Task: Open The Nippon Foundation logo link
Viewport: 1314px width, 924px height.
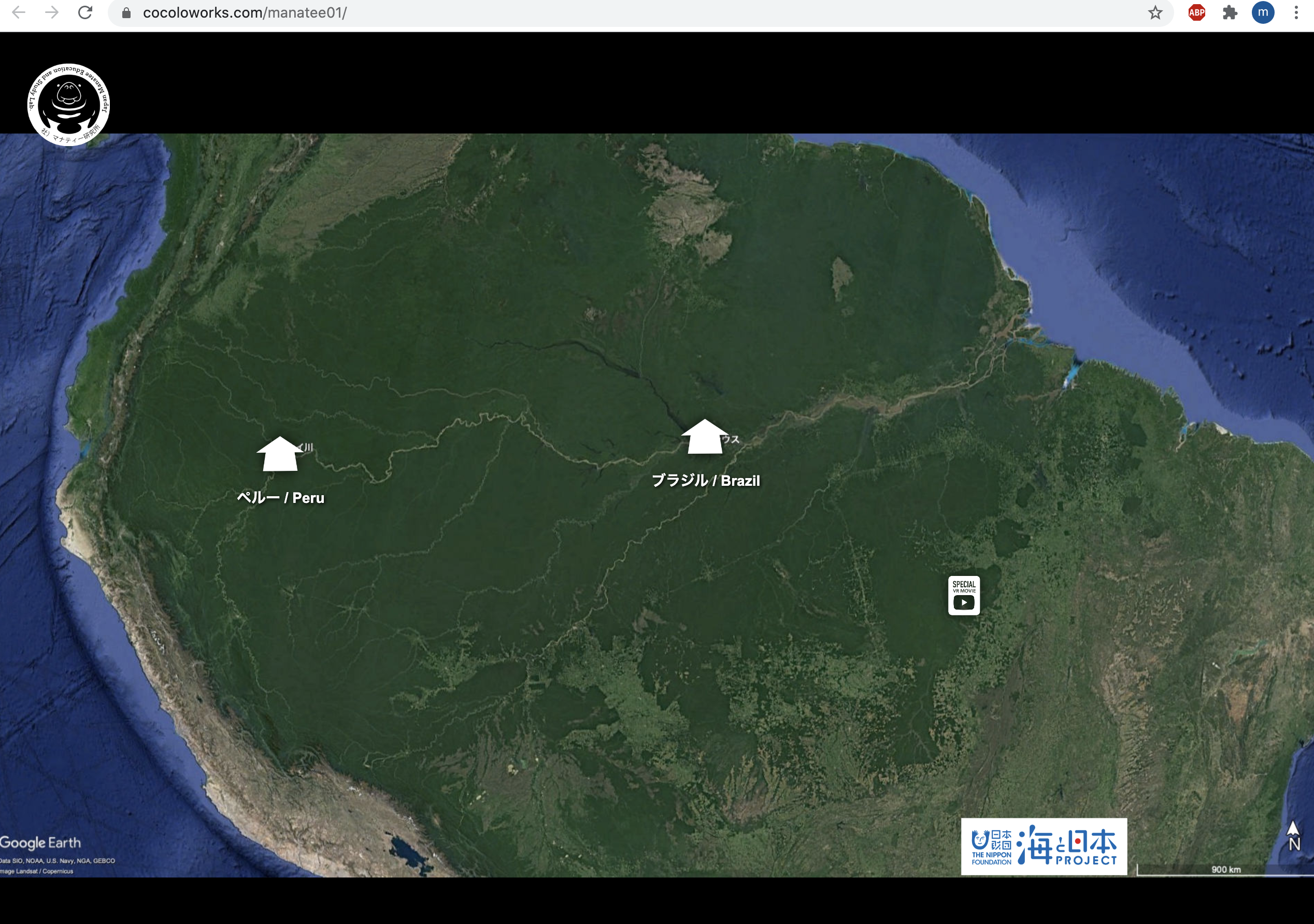Action: pyautogui.click(x=991, y=847)
